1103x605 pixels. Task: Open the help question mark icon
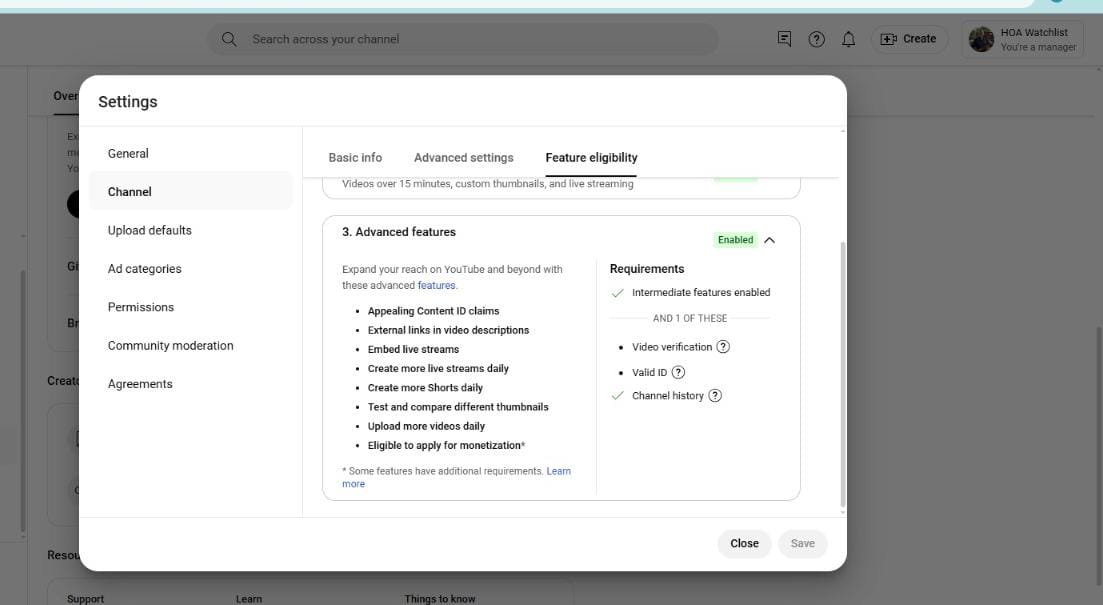coord(817,39)
